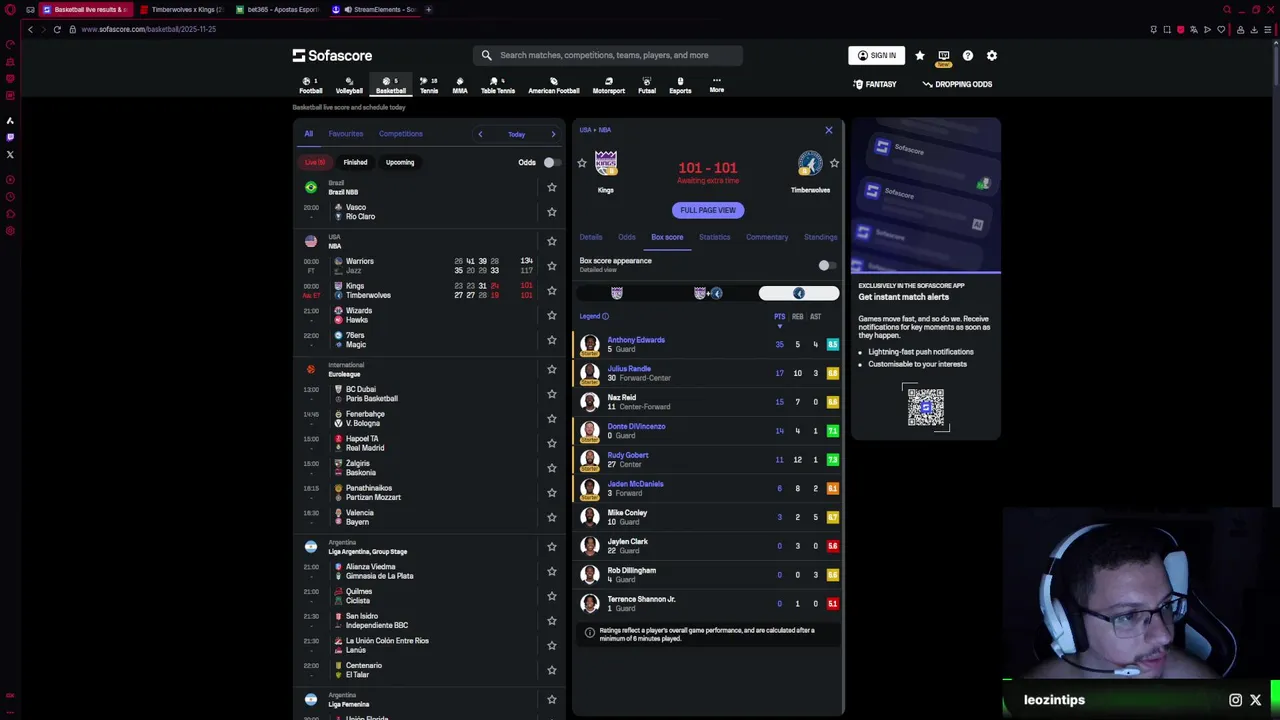This screenshot has width=1280, height=720.
Task: Click the search matches input field
Action: [608, 56]
